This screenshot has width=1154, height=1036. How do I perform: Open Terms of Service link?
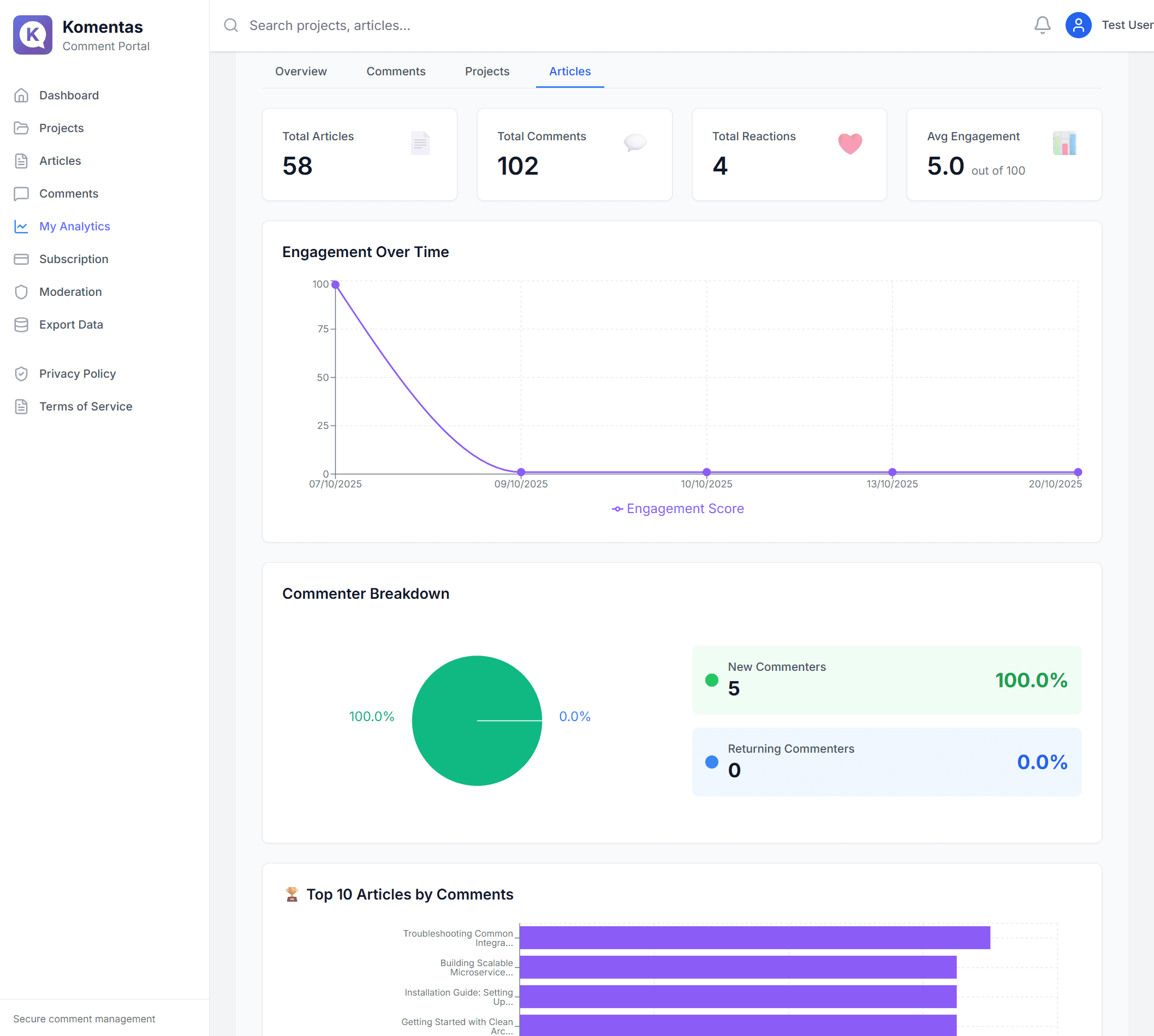point(85,407)
